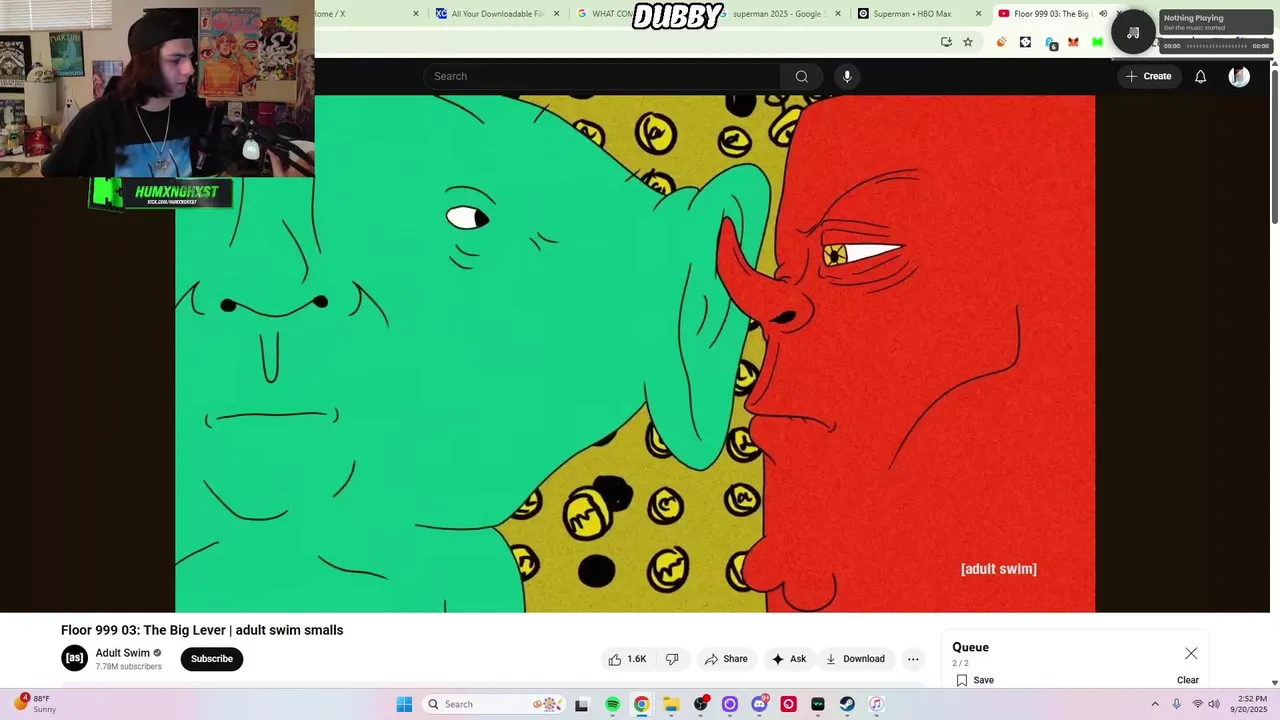The image size is (1280, 720).
Task: Click the Ask button
Action: [788, 659]
